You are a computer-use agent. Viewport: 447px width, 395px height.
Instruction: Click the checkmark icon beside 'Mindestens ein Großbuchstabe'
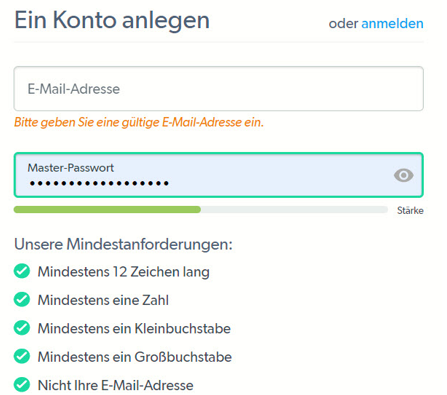click(22, 356)
